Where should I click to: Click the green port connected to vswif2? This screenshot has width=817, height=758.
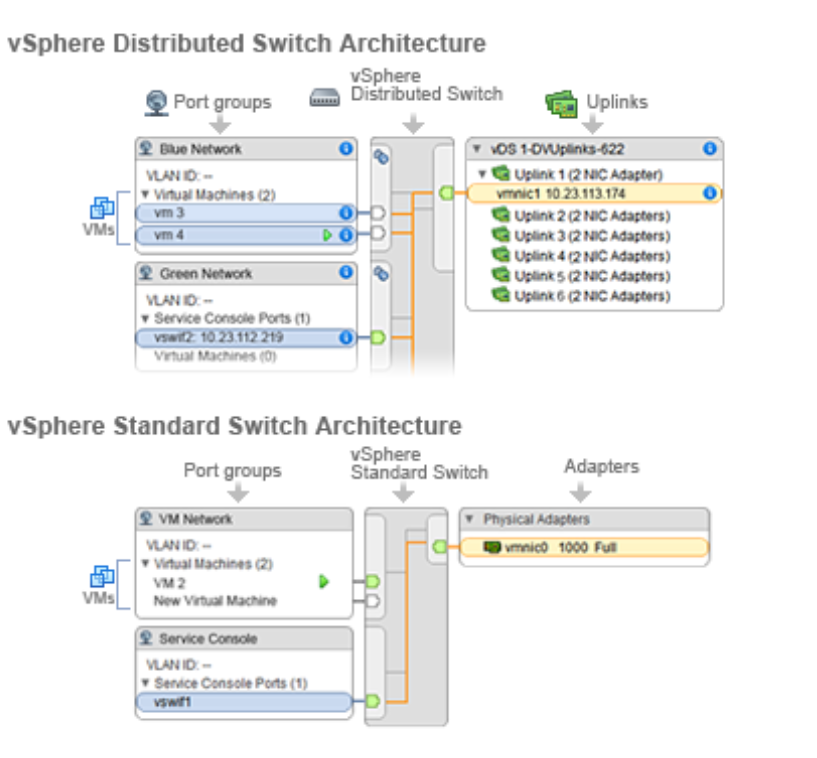378,338
